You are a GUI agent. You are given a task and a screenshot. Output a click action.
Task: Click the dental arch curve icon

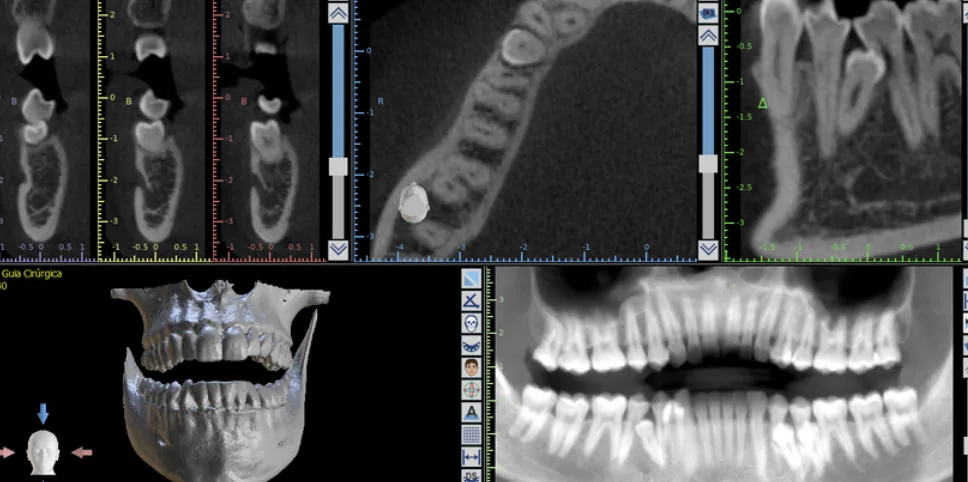[x=472, y=346]
